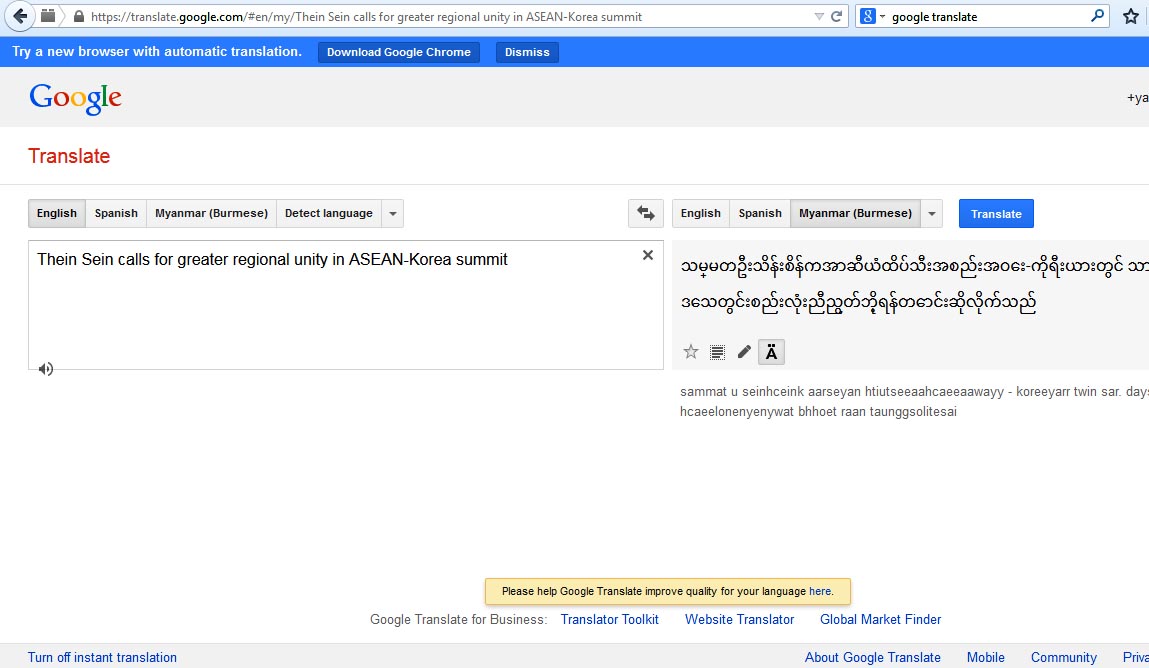Reload the page with the refresh icon

click(x=836, y=16)
